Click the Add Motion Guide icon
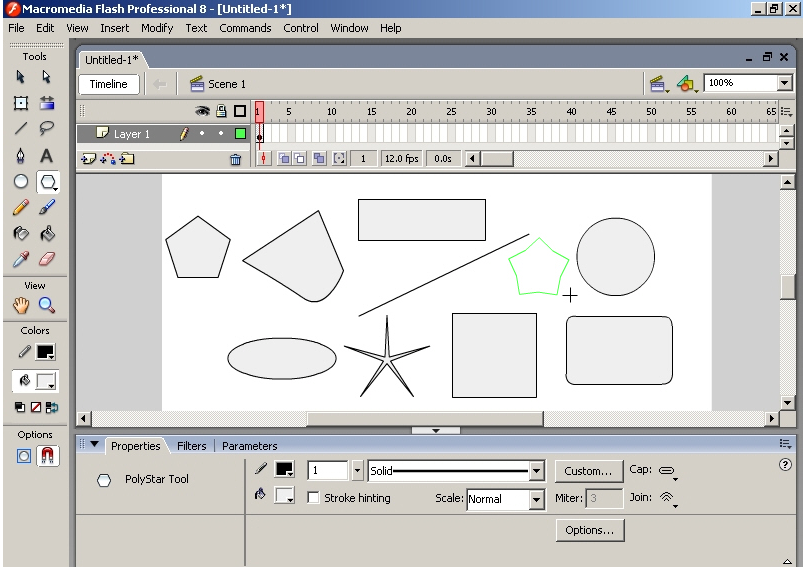 point(108,159)
